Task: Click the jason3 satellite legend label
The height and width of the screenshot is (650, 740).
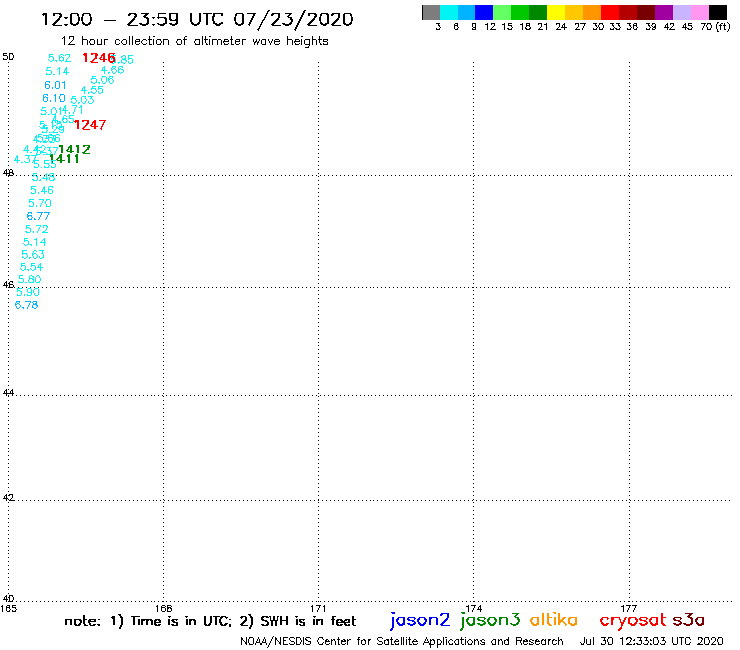Action: 490,620
